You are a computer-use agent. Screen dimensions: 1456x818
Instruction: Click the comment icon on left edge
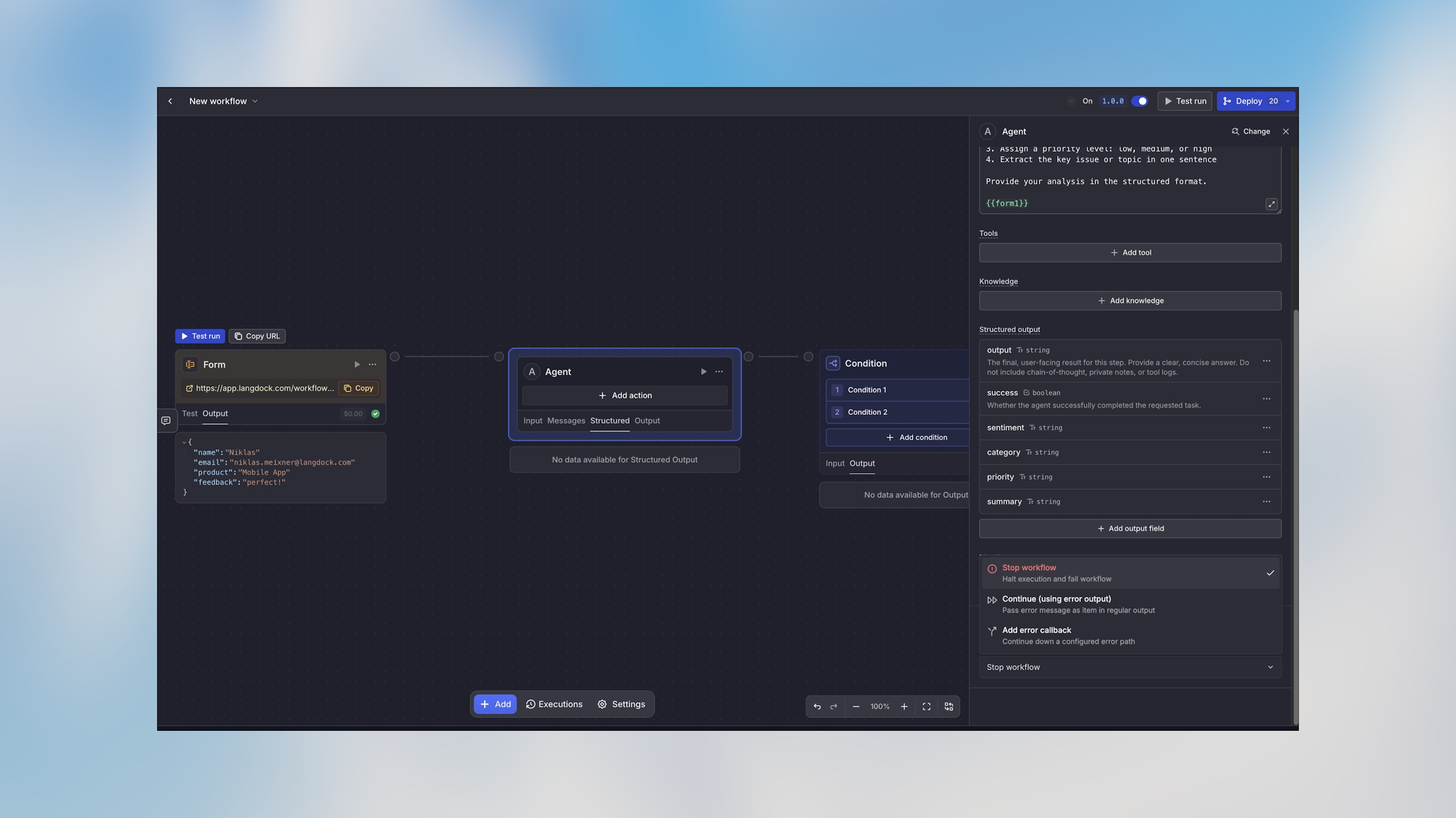tap(166, 421)
